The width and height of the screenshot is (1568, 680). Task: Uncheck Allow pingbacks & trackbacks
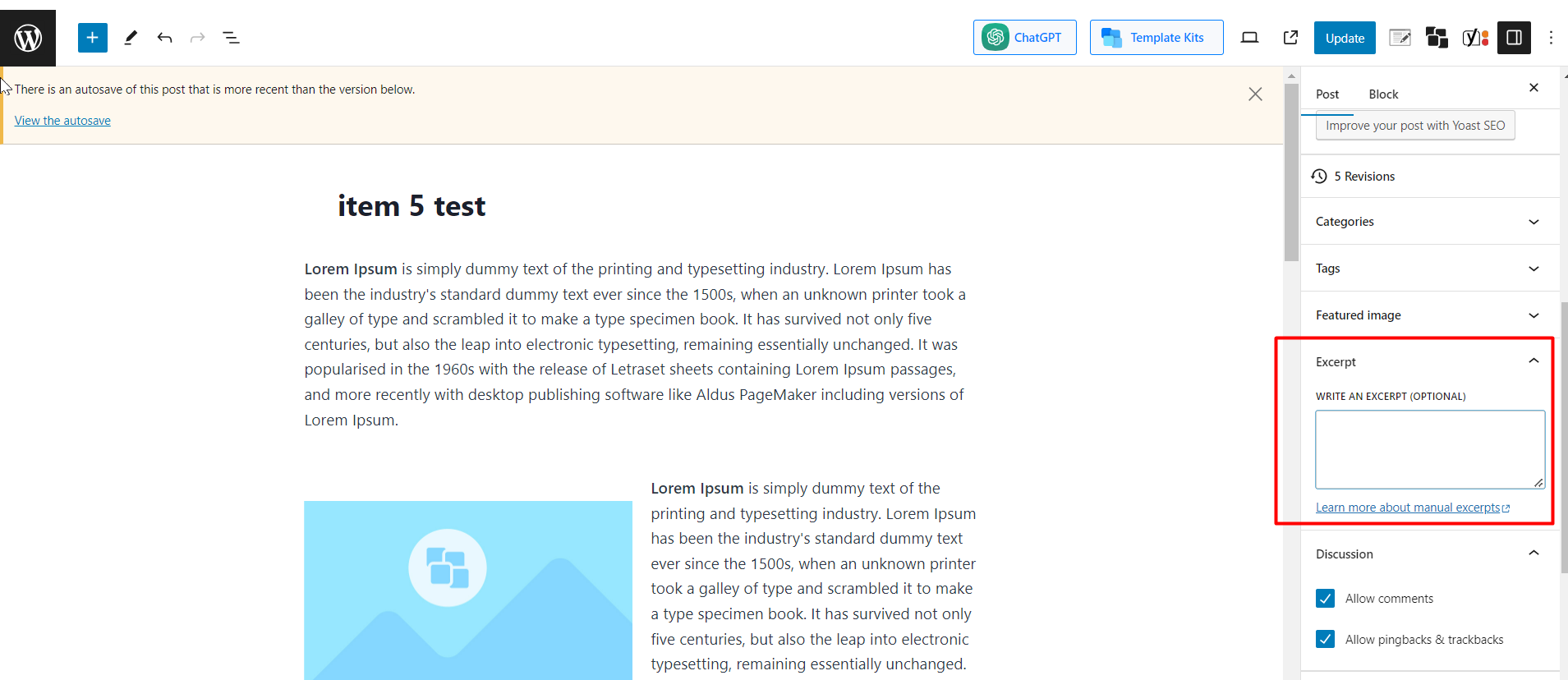point(1325,639)
